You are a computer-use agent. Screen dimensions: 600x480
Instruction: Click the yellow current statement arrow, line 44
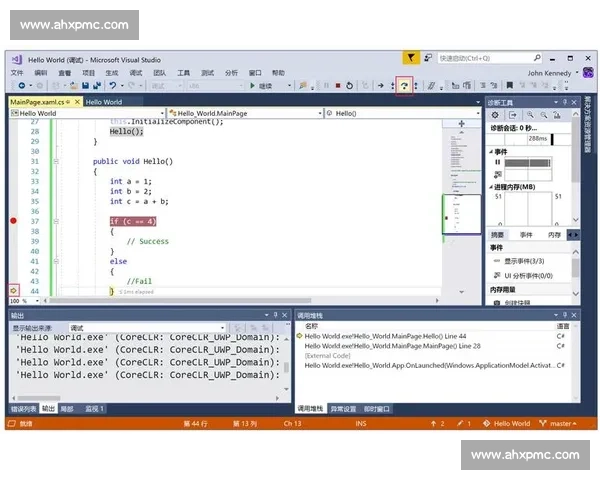[13, 291]
